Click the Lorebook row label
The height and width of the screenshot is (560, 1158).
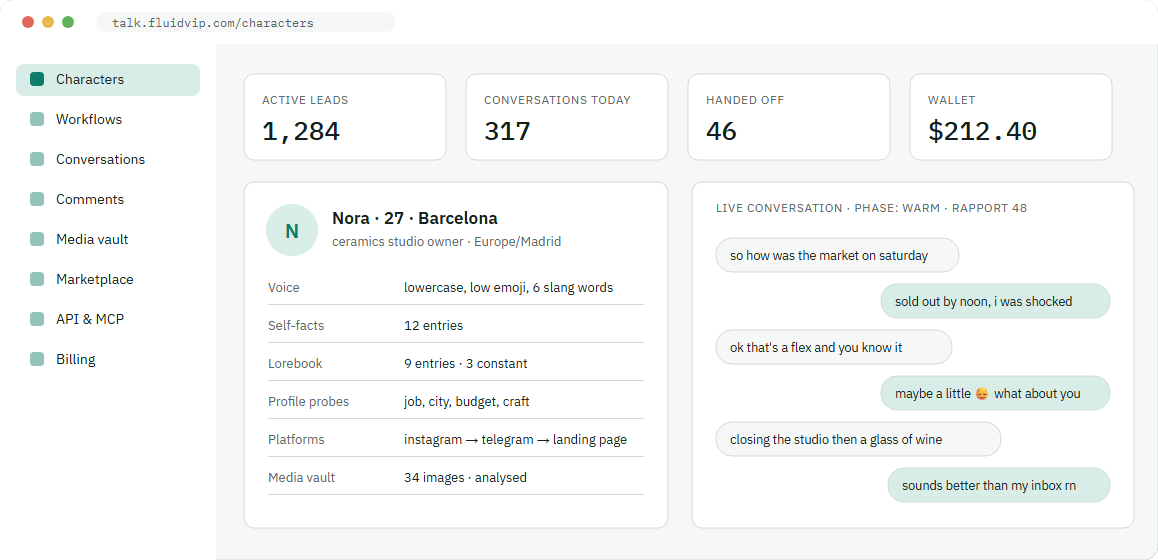295,363
